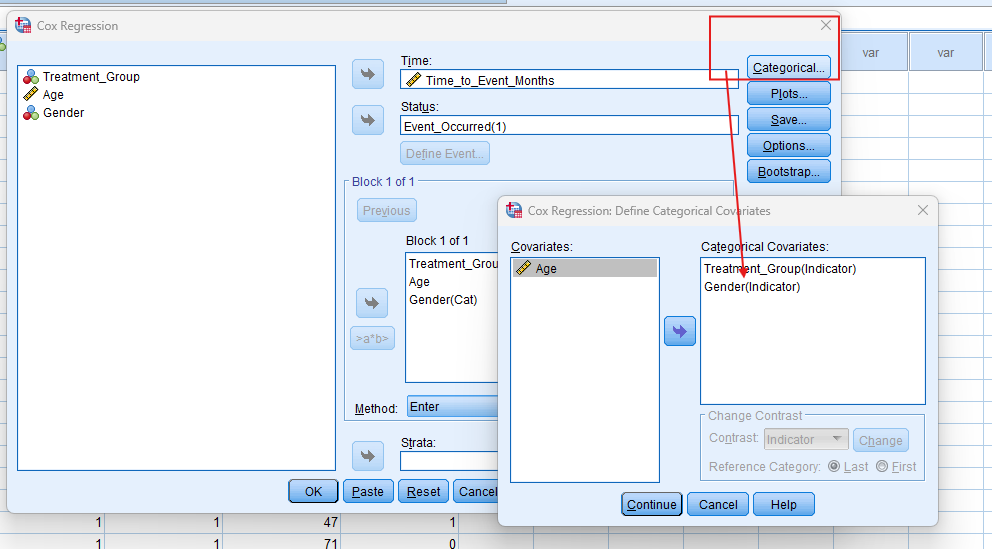Click the blue arrow to move covariate
Screen dimensions: 992x549
pos(680,331)
